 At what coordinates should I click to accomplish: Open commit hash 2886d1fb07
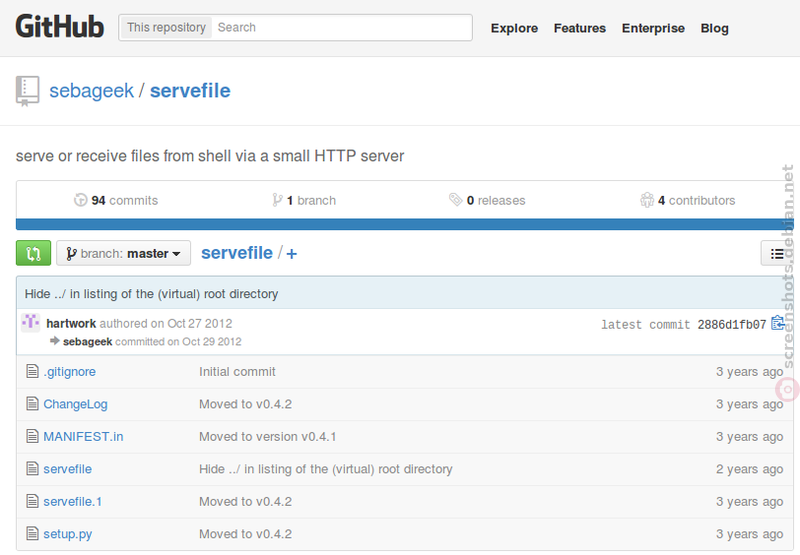732,325
